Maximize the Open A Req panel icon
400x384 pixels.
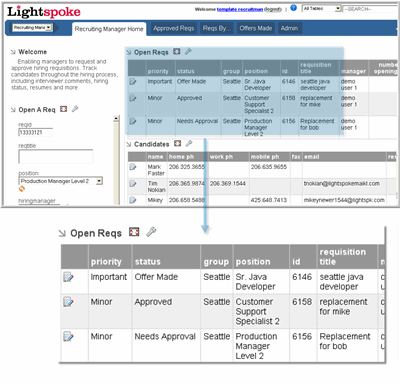pos(63,109)
